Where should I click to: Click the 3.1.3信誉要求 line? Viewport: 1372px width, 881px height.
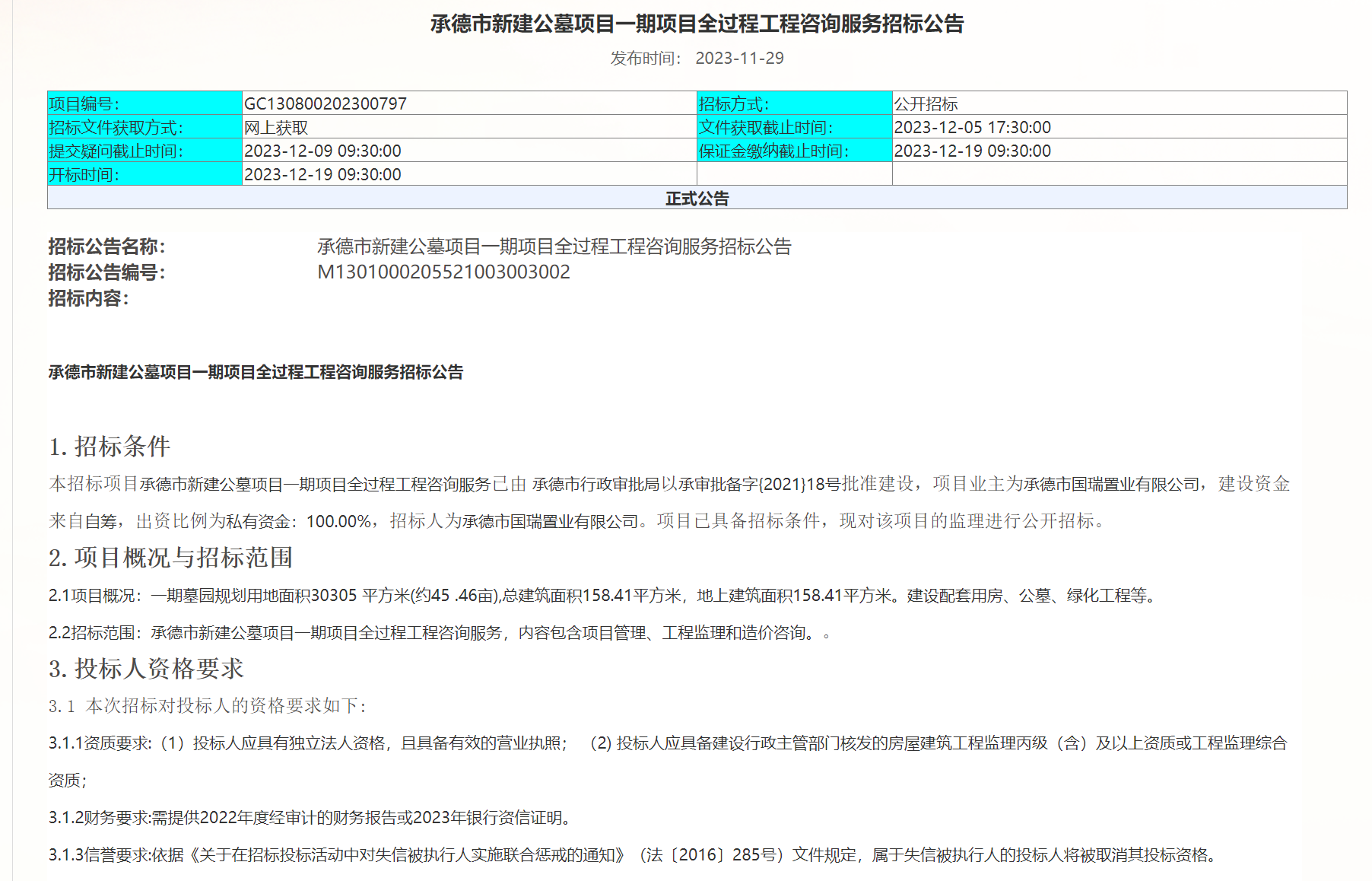point(633,855)
